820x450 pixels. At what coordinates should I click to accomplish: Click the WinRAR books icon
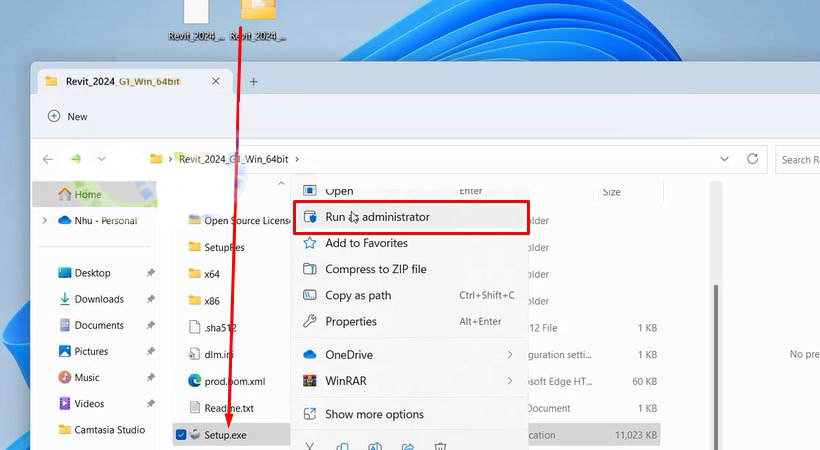pyautogui.click(x=310, y=381)
